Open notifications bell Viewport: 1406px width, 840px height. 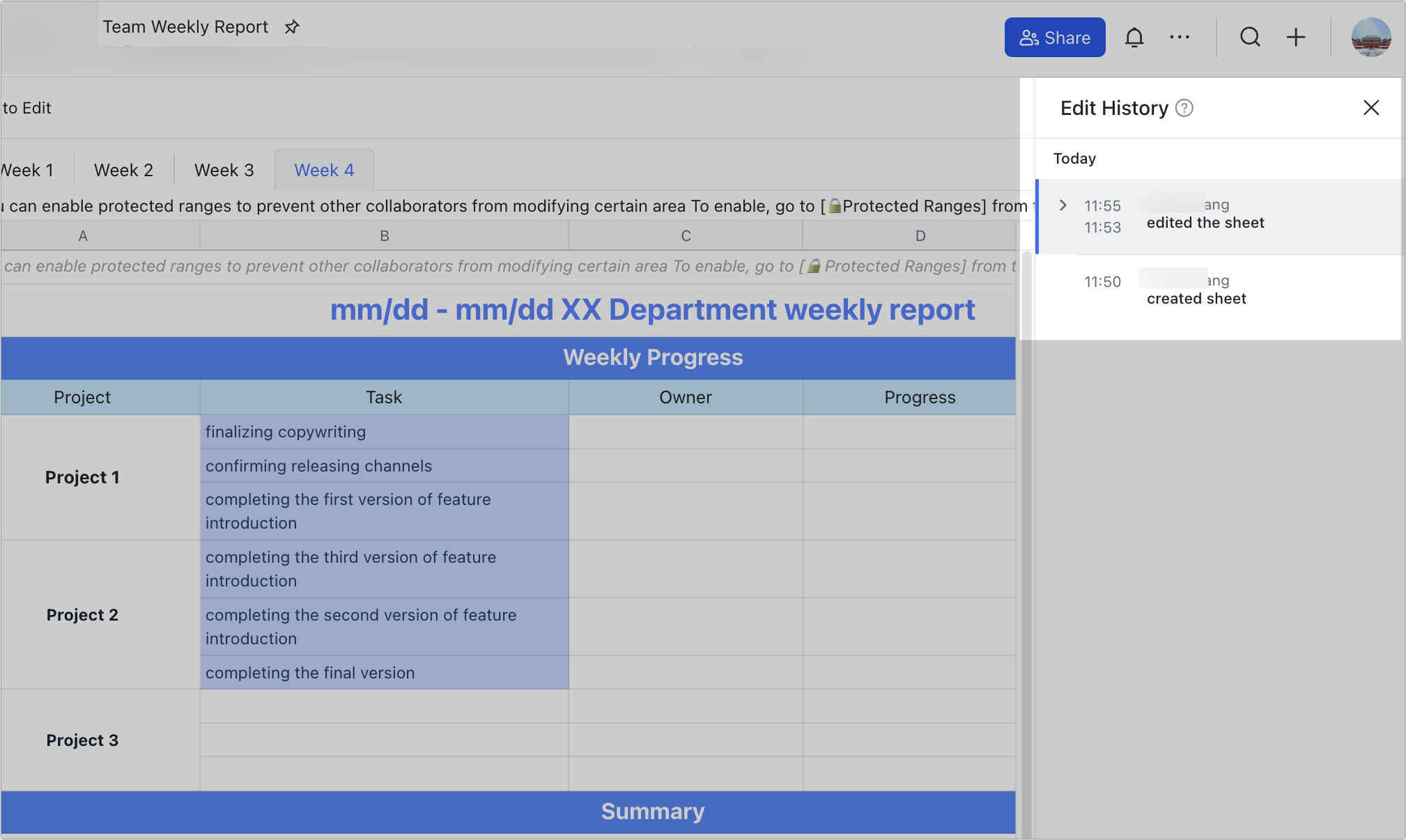click(1134, 38)
